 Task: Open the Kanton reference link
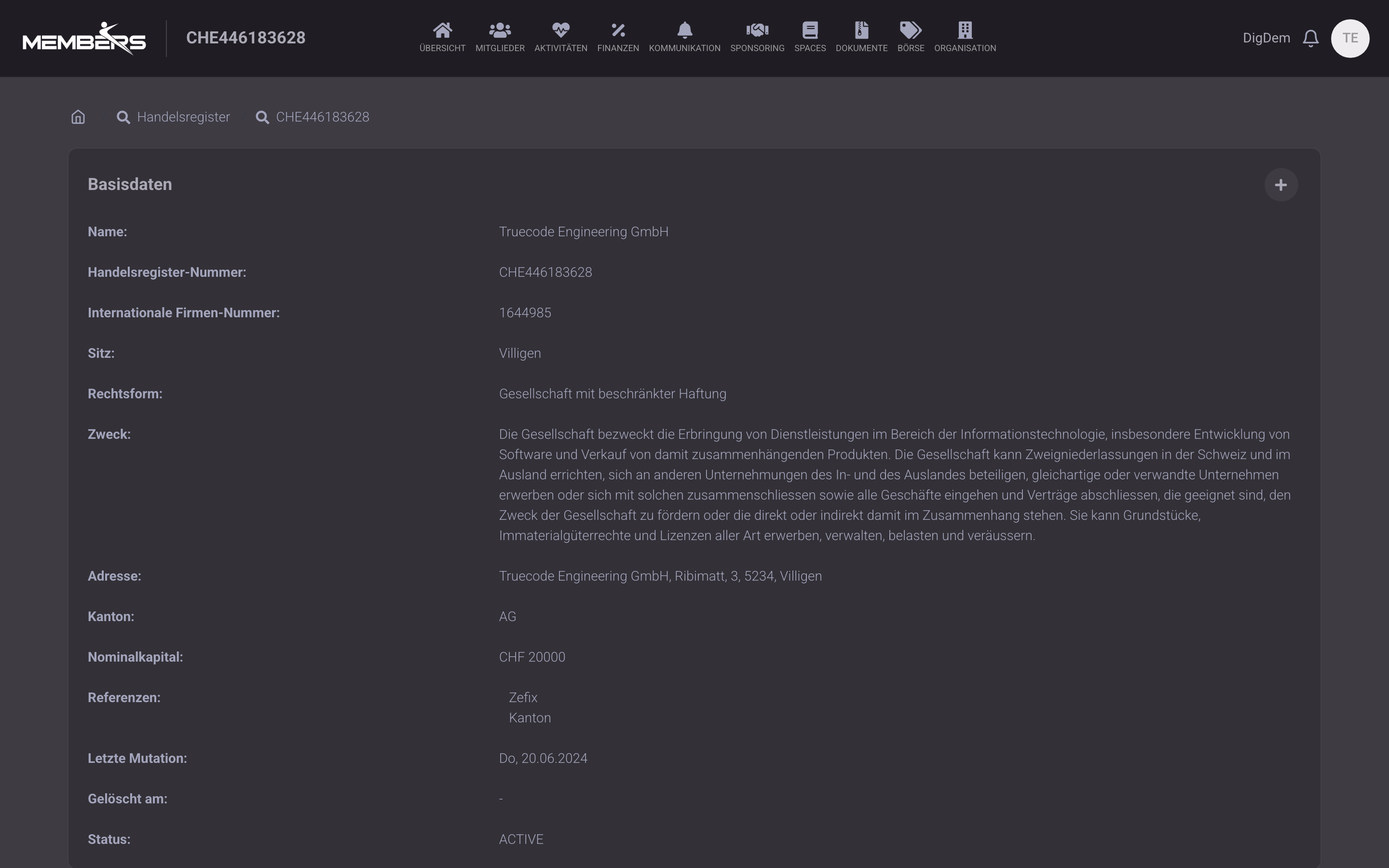tap(530, 718)
